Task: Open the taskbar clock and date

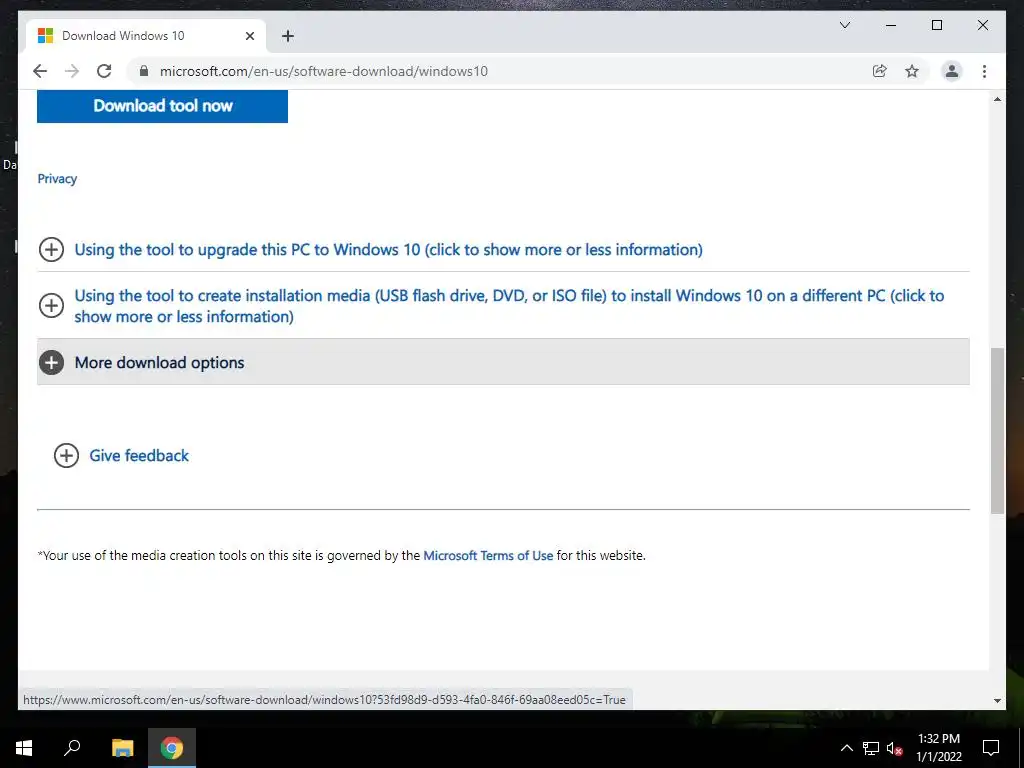Action: pyautogui.click(x=938, y=748)
